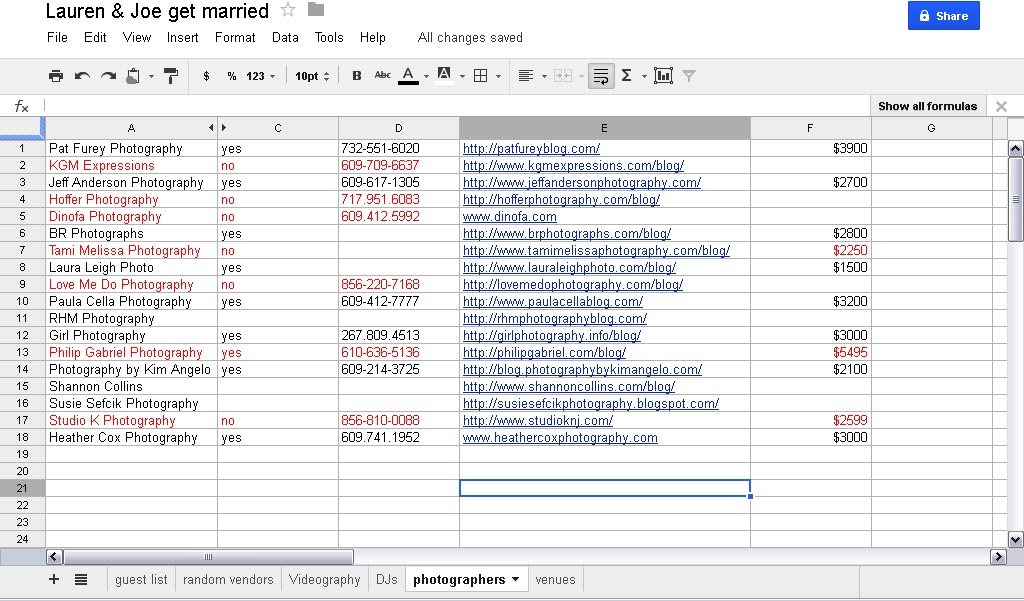Switch to random vendors sheet tab
The width and height of the screenshot is (1024, 601).
pos(228,579)
